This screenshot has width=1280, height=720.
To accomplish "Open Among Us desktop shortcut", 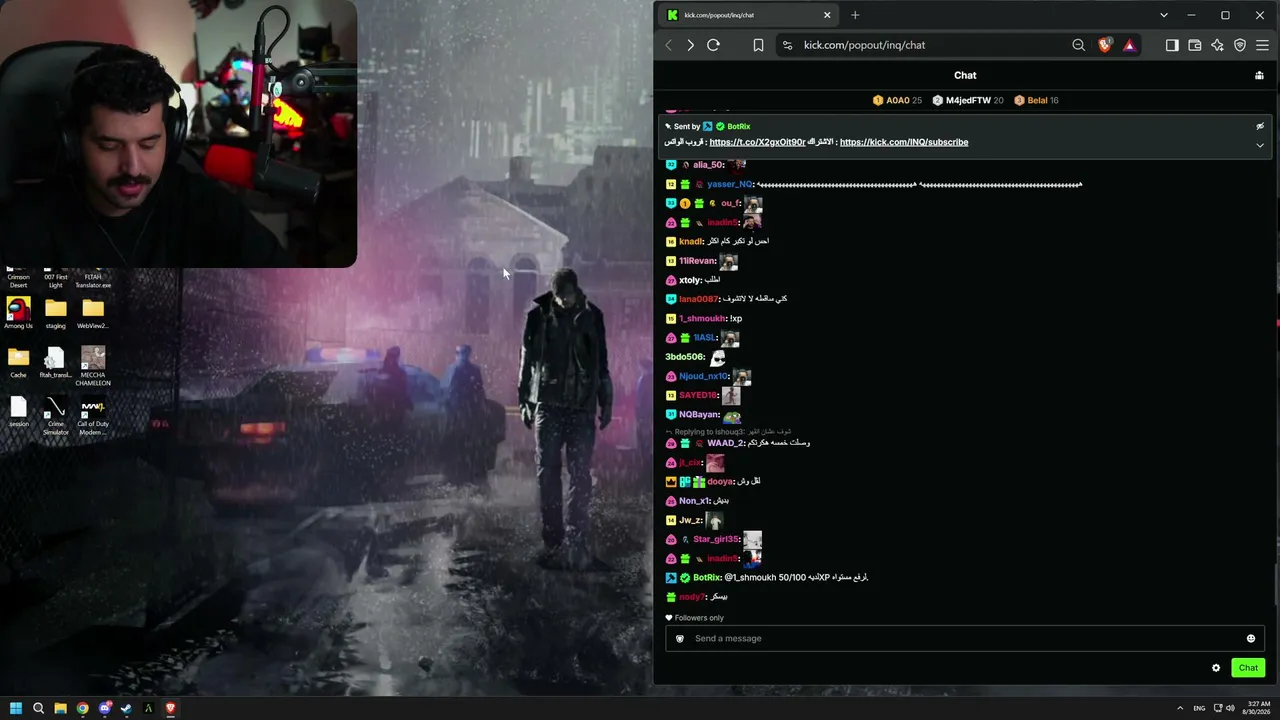I will tap(18, 313).
